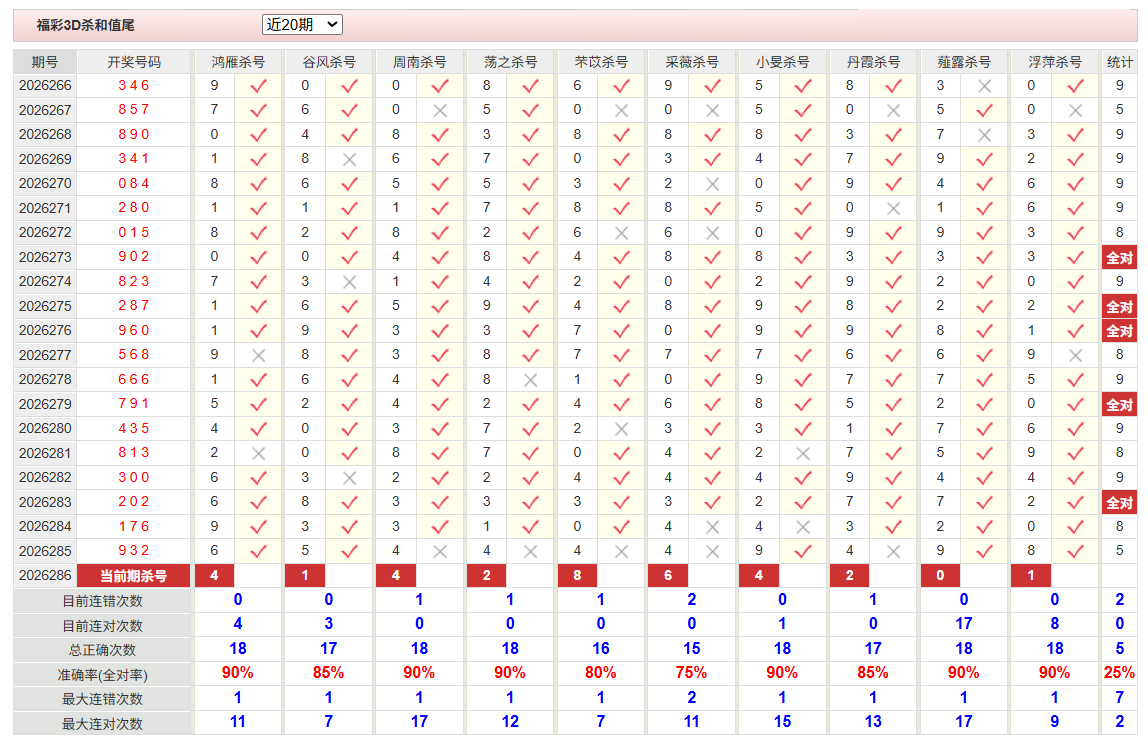Click the 浮萍杀号 column header
The image size is (1148, 746).
(x=1055, y=62)
